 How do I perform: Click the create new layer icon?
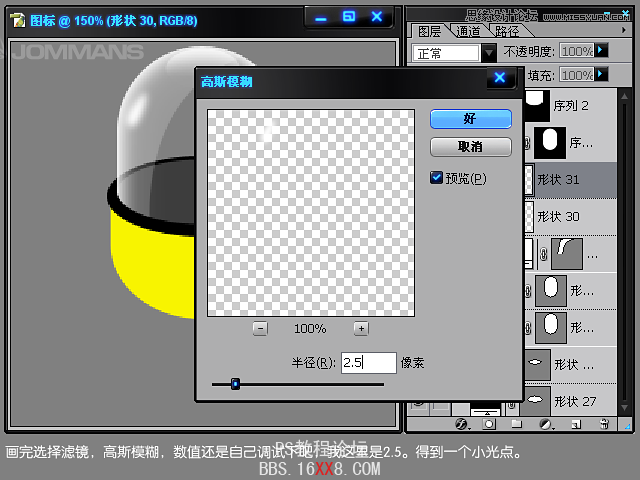[576, 424]
